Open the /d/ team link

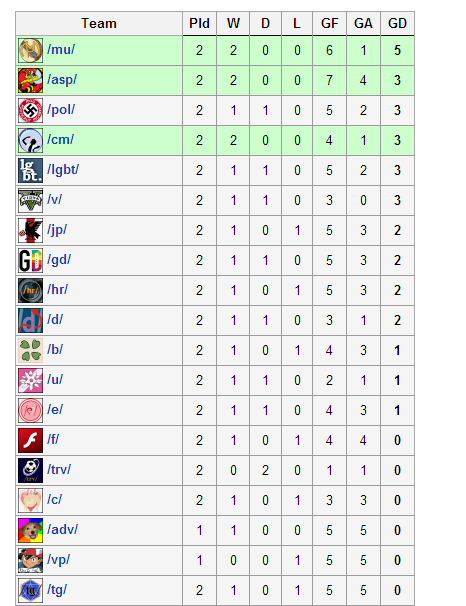pos(55,320)
